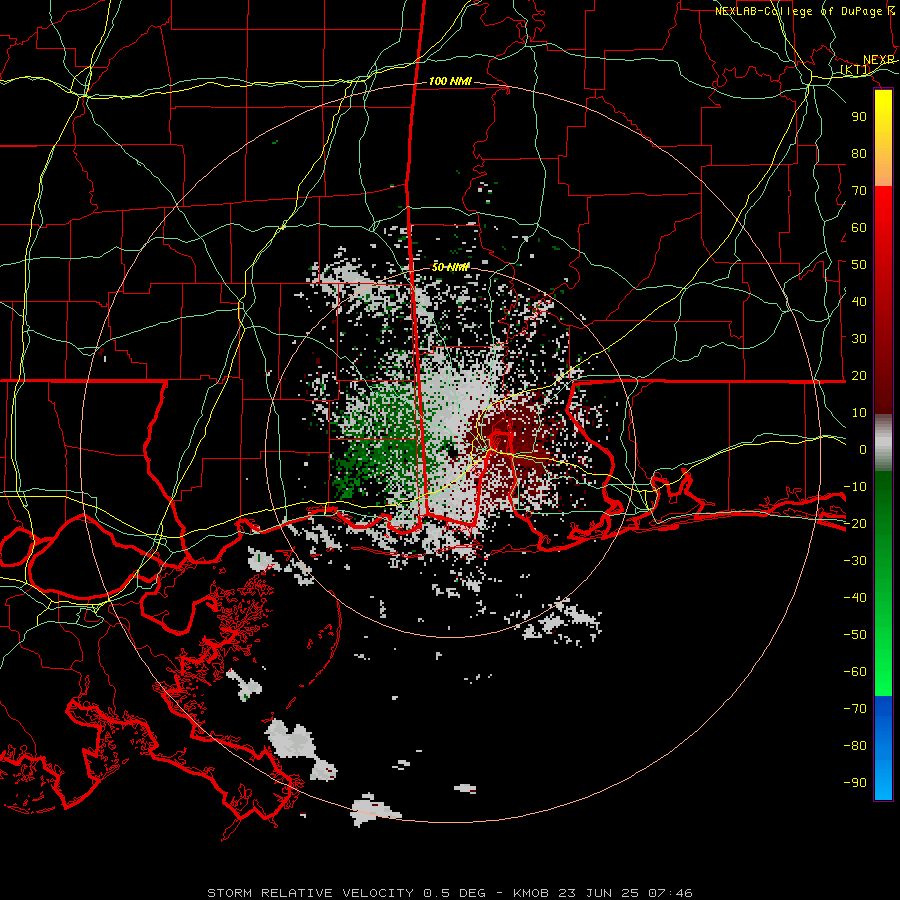Click the 60 value on the velocity scale
900x900 pixels.
[859, 228]
